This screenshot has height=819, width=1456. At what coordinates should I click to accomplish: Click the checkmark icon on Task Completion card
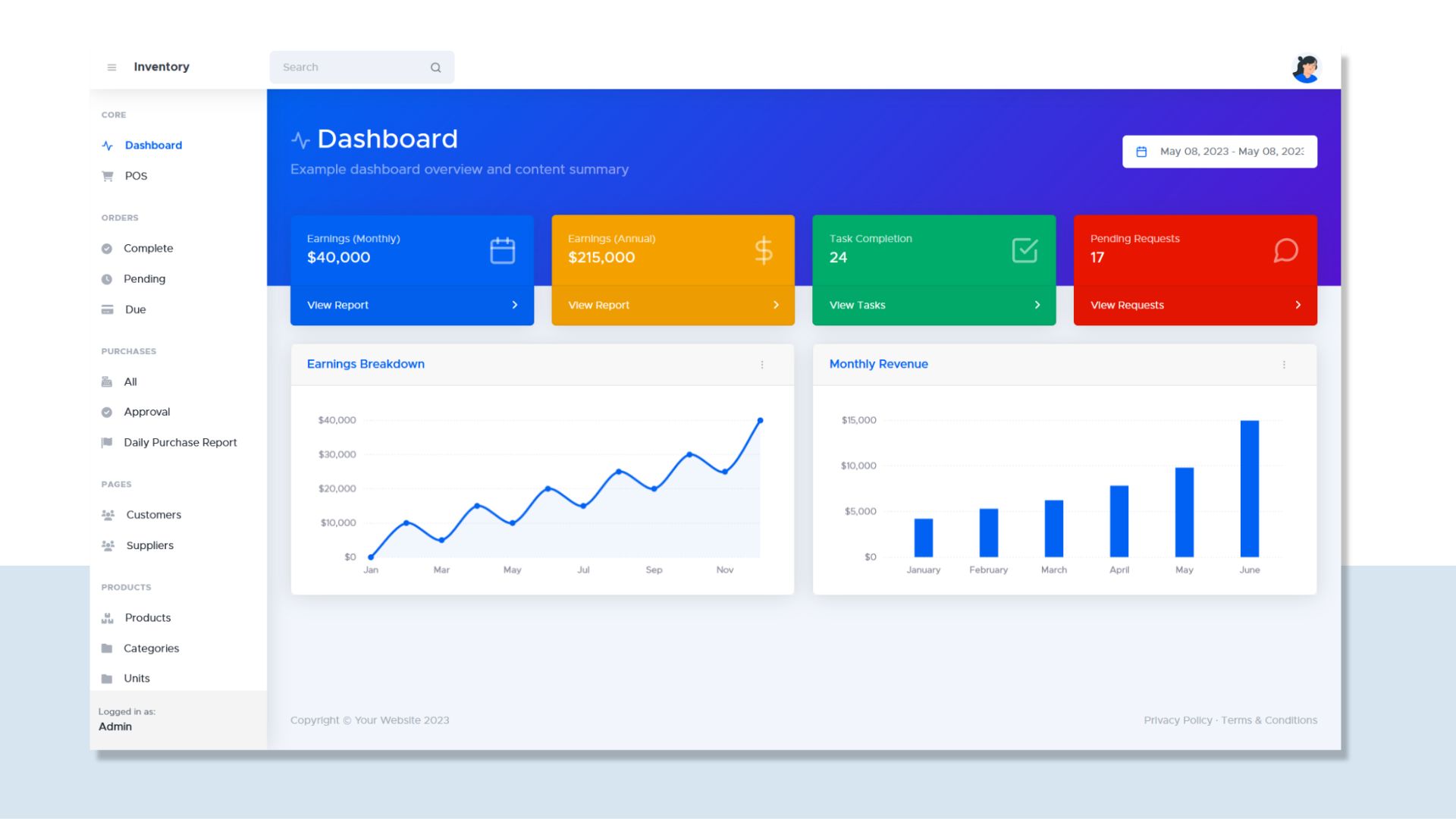[1025, 250]
